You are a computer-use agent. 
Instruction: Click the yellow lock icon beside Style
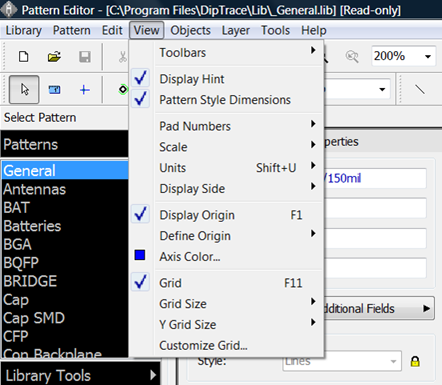415,361
